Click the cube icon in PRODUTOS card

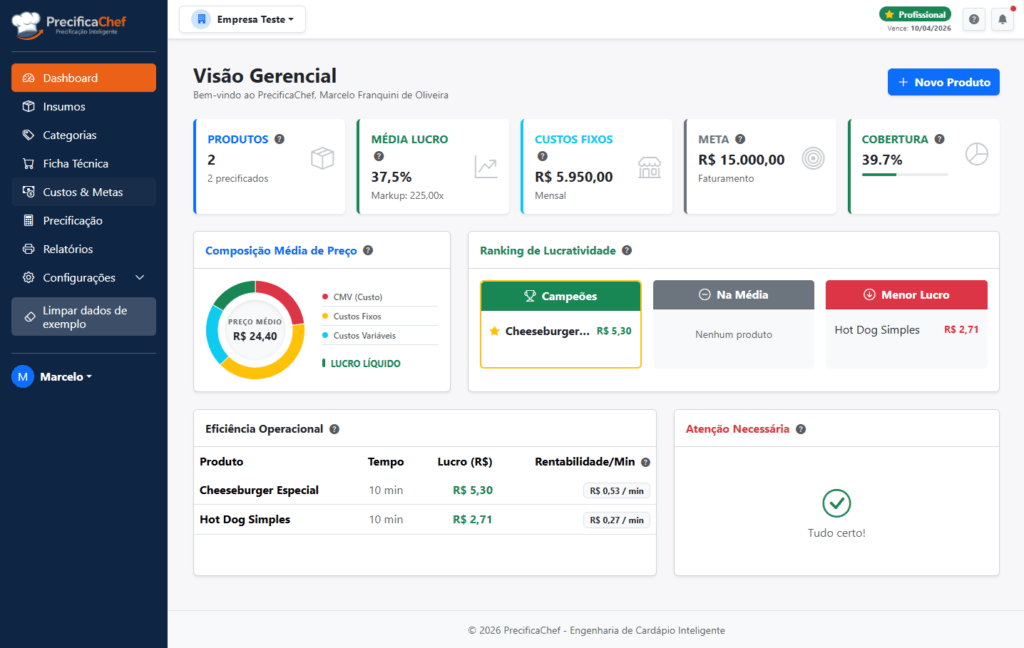tap(323, 158)
